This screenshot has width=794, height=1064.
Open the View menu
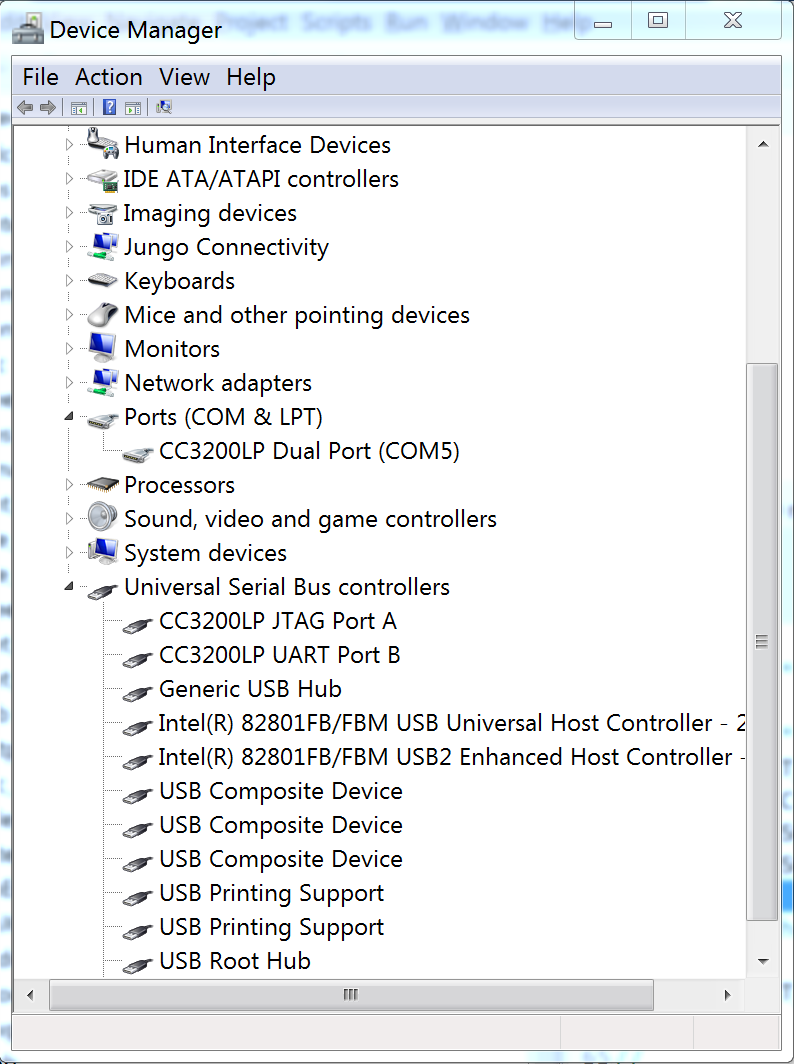click(184, 77)
